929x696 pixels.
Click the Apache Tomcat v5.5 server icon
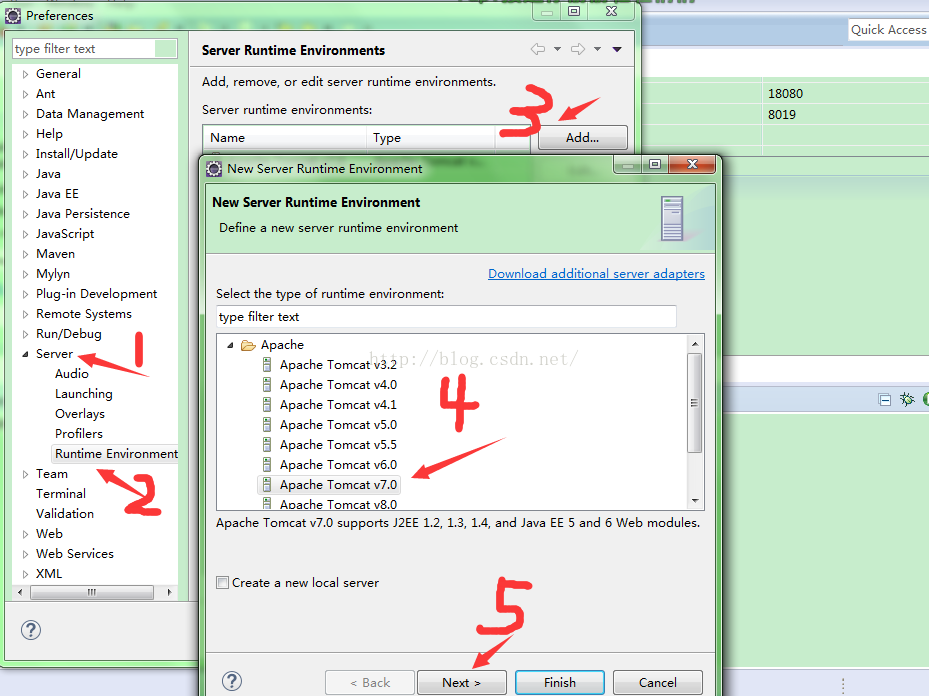pos(267,444)
